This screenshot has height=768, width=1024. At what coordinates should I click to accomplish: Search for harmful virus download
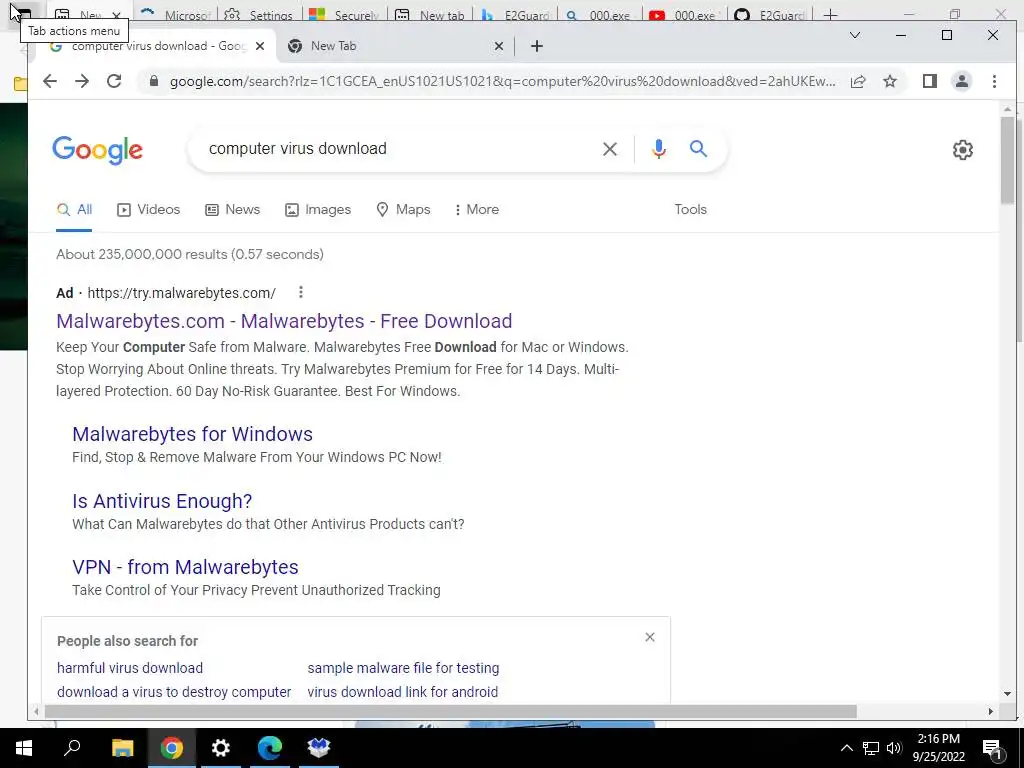point(130,668)
